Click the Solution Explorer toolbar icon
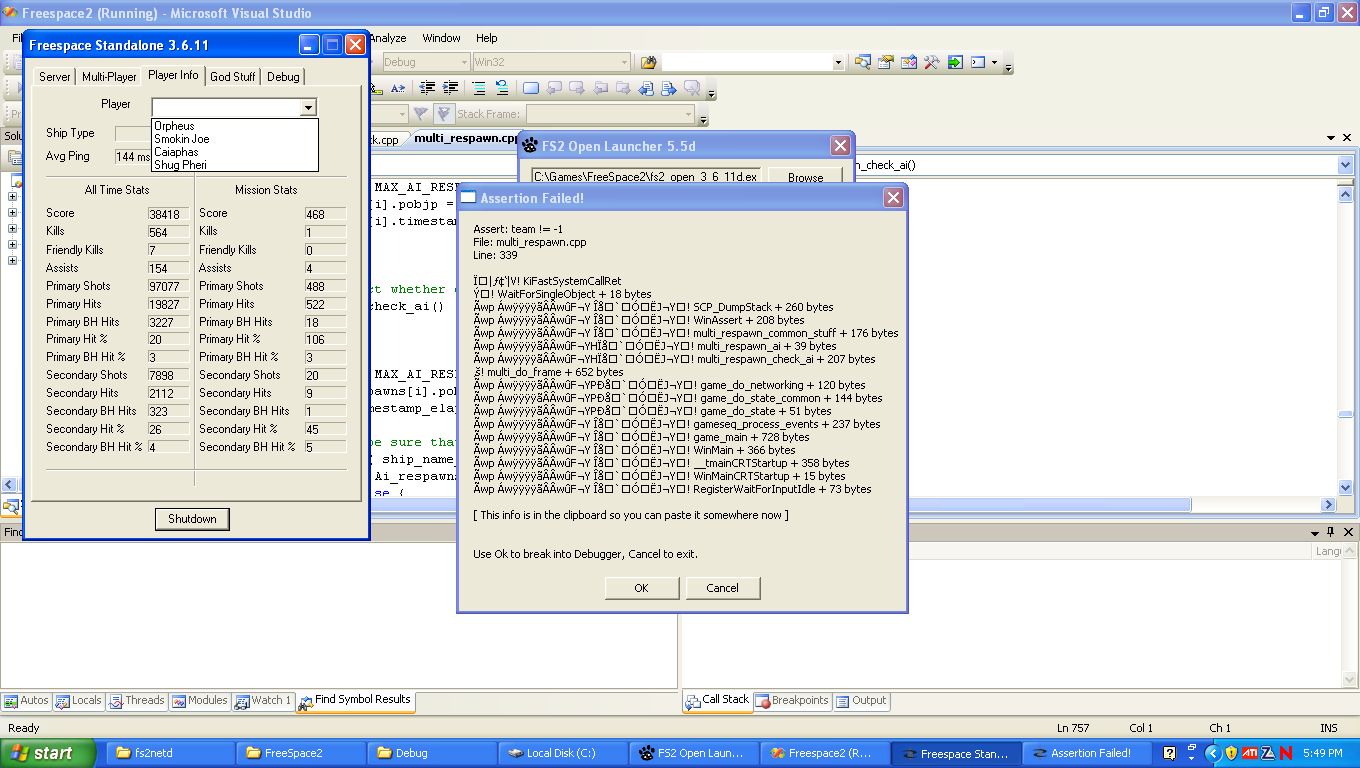 [862, 62]
